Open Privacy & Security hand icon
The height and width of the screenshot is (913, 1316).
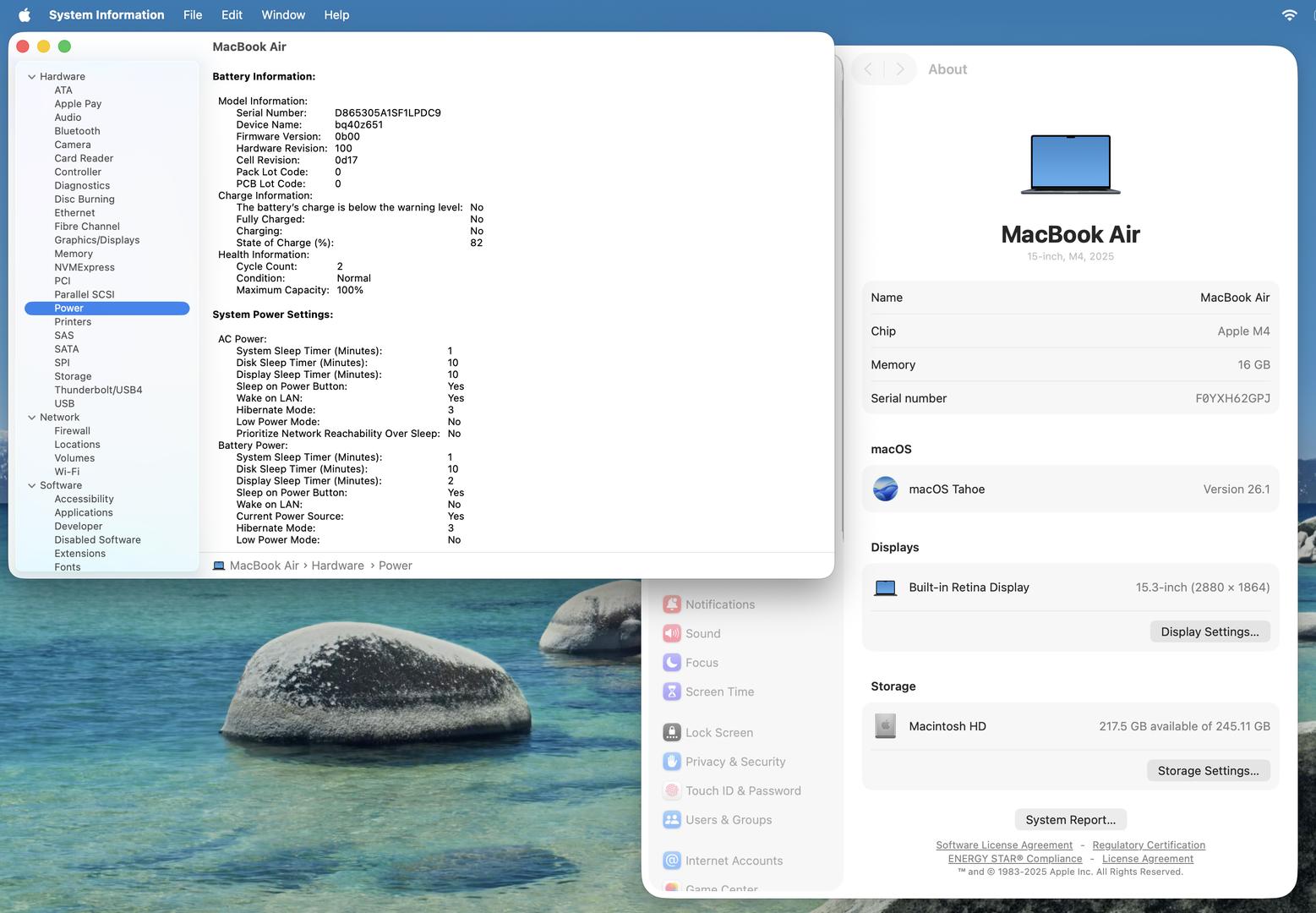[x=672, y=762]
